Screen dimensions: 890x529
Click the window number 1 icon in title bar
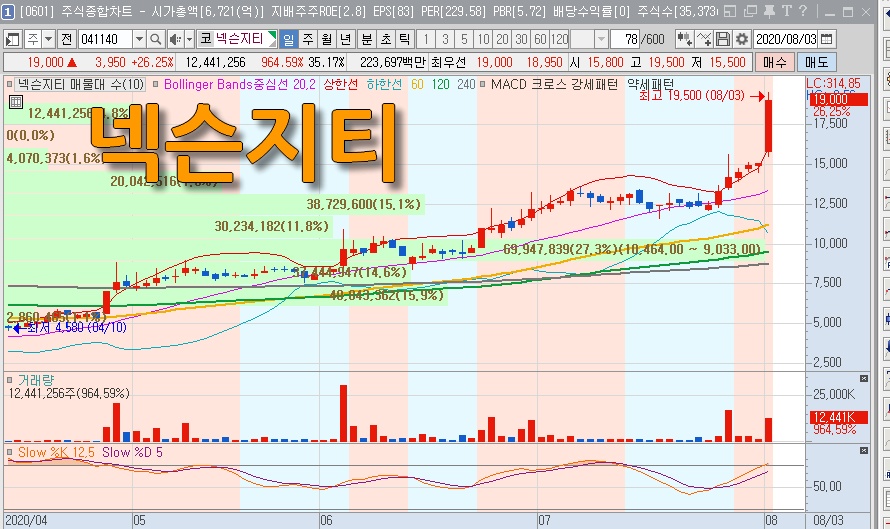8,11
